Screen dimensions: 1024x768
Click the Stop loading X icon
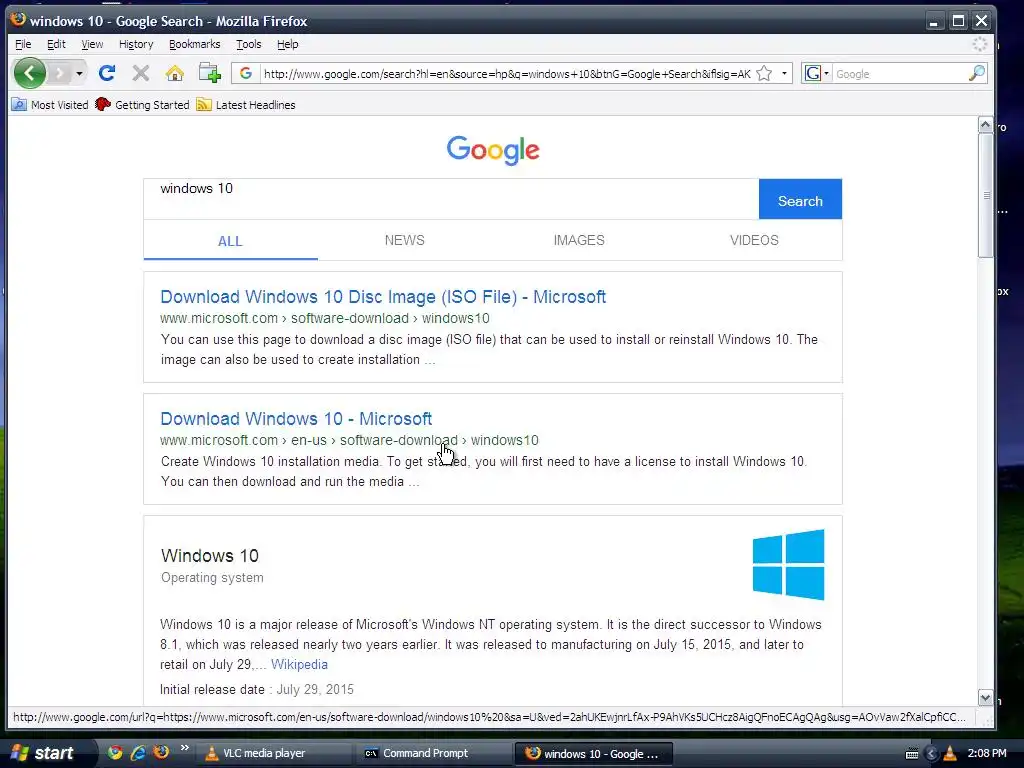[x=140, y=73]
